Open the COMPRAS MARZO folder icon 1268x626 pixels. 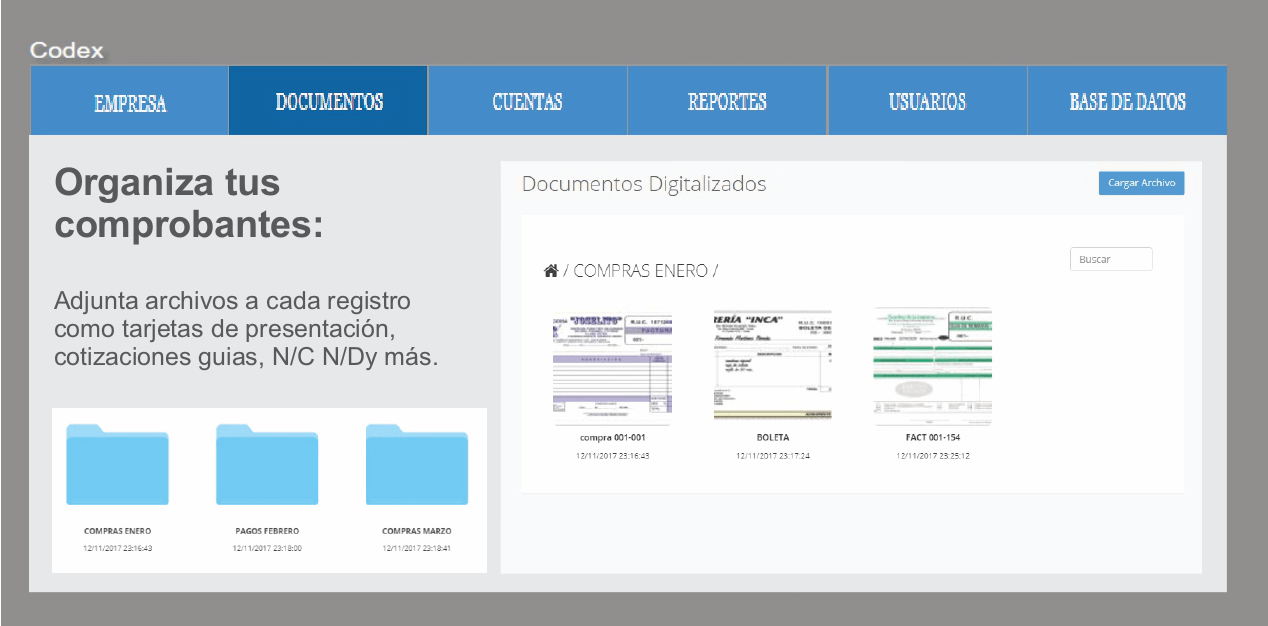click(417, 465)
